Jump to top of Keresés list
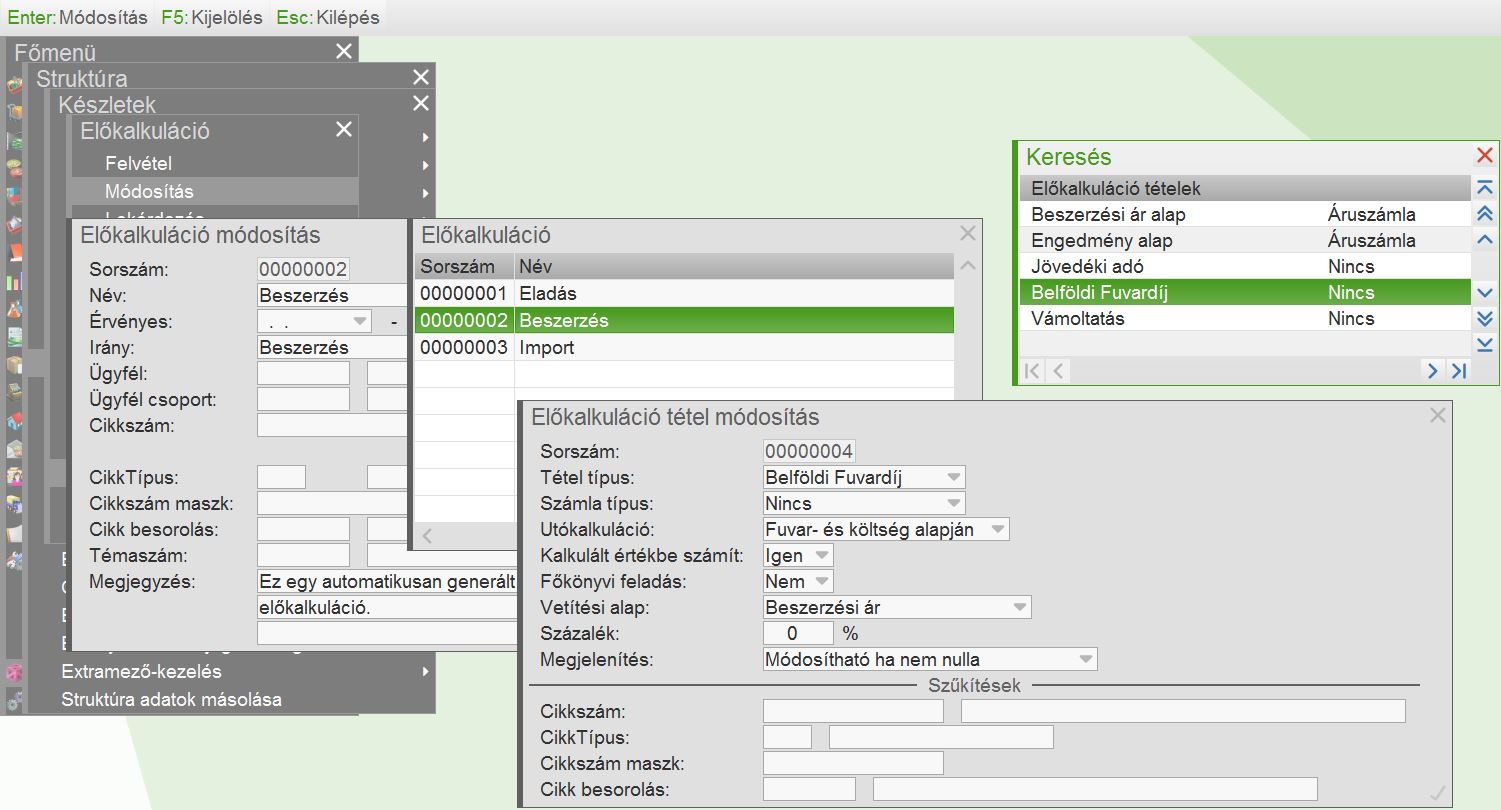Image resolution: width=1501 pixels, height=810 pixels. click(1485, 188)
